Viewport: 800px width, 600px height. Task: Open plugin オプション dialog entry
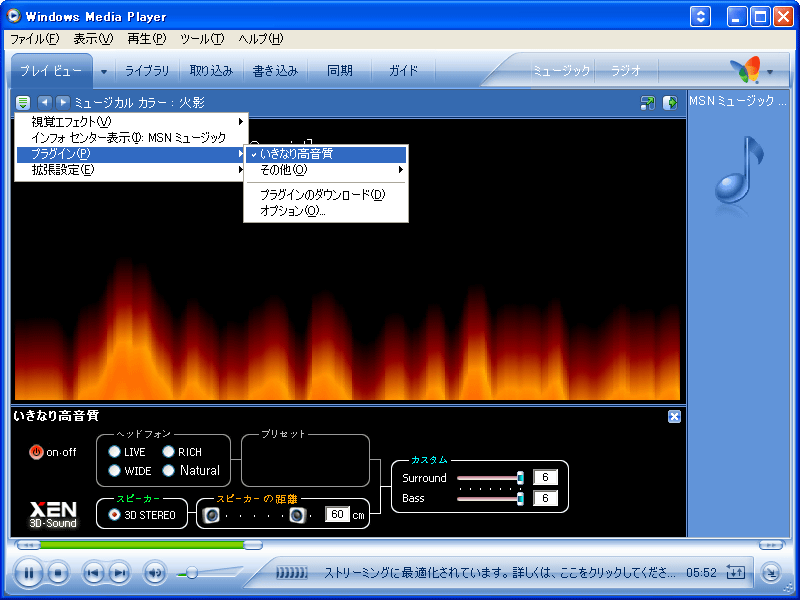326,211
